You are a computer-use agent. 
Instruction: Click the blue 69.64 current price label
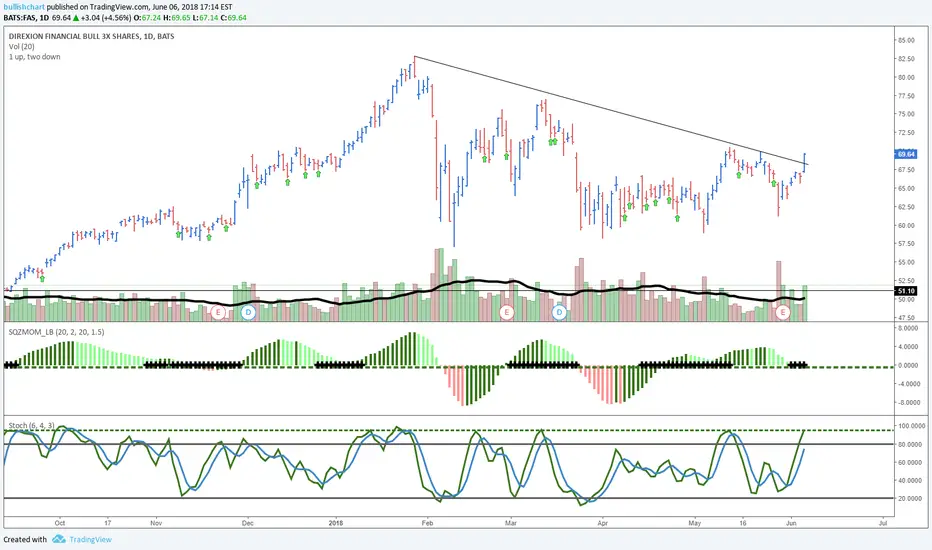tap(906, 154)
